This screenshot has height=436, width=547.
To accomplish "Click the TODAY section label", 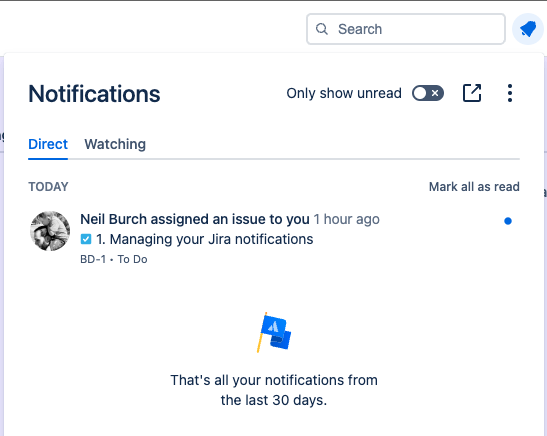I will coord(48,187).
